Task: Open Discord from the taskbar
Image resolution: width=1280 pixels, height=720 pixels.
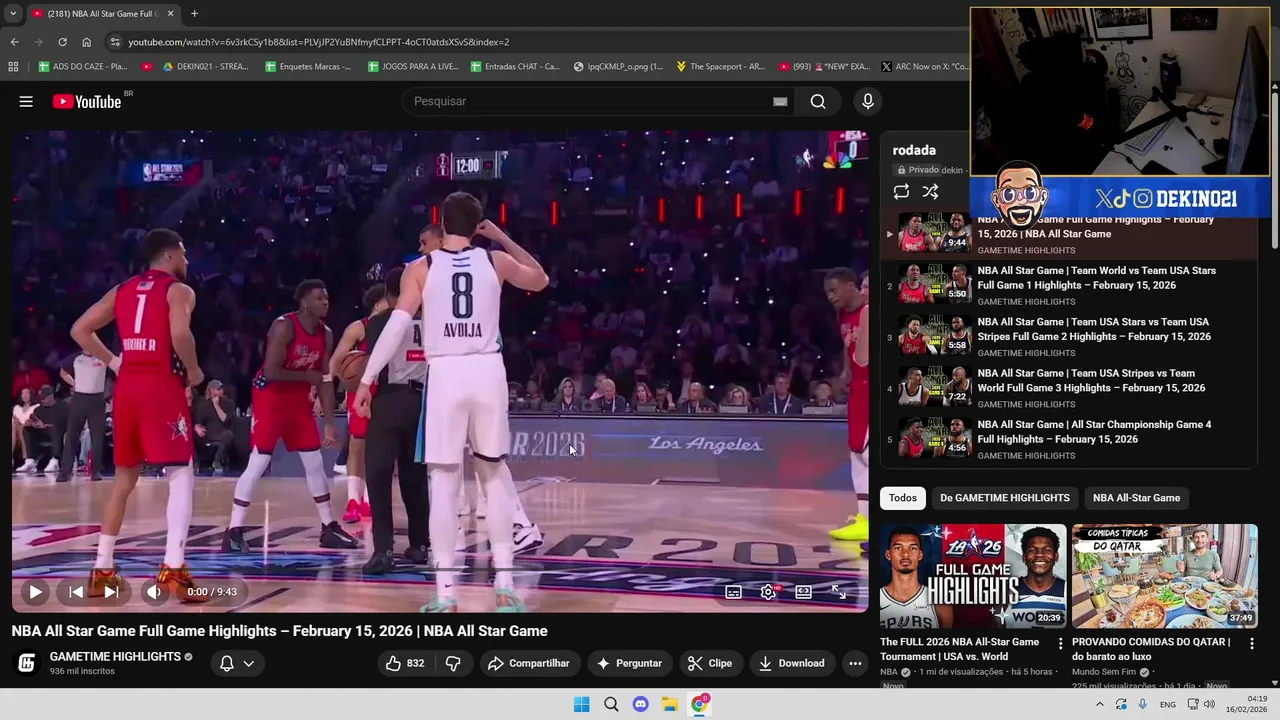Action: tap(640, 704)
